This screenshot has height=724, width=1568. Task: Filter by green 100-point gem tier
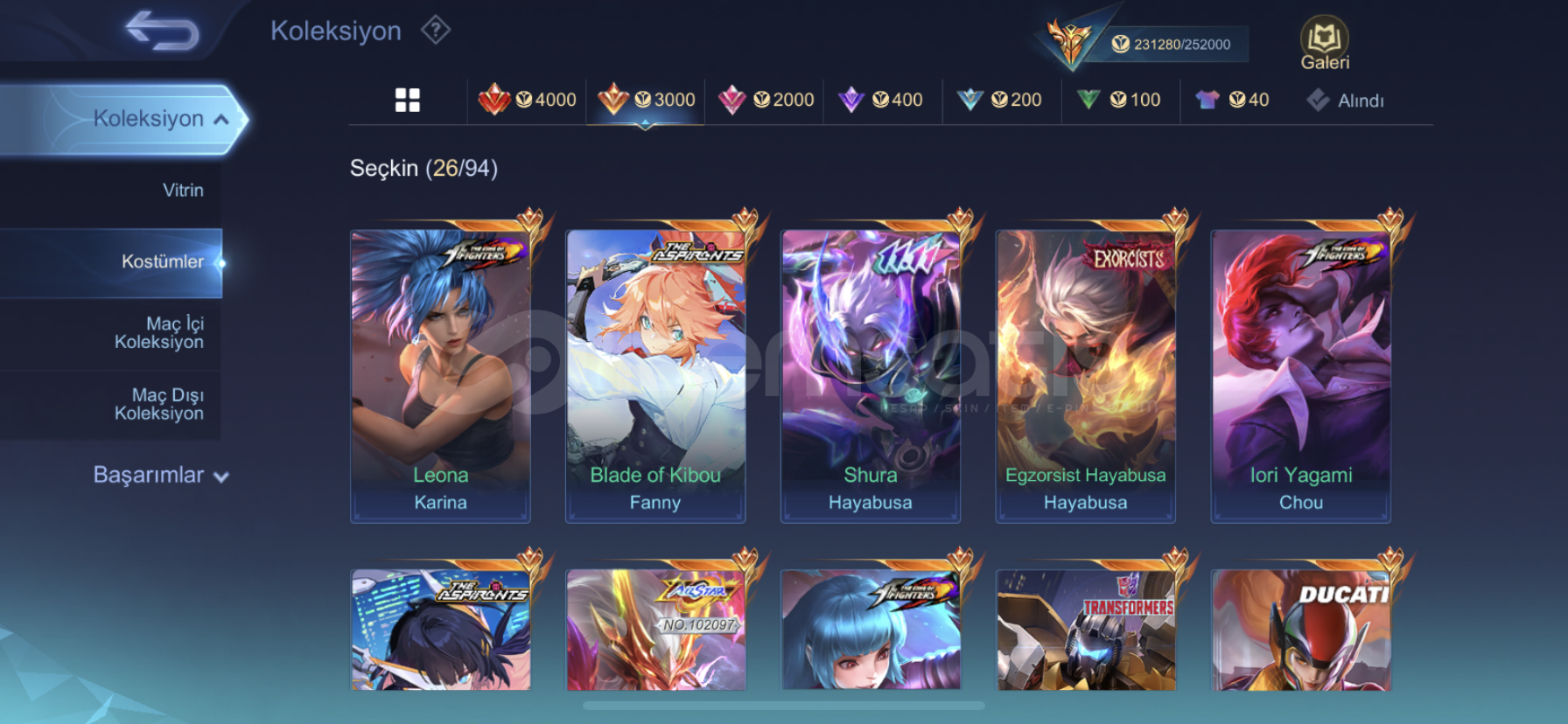(1118, 100)
